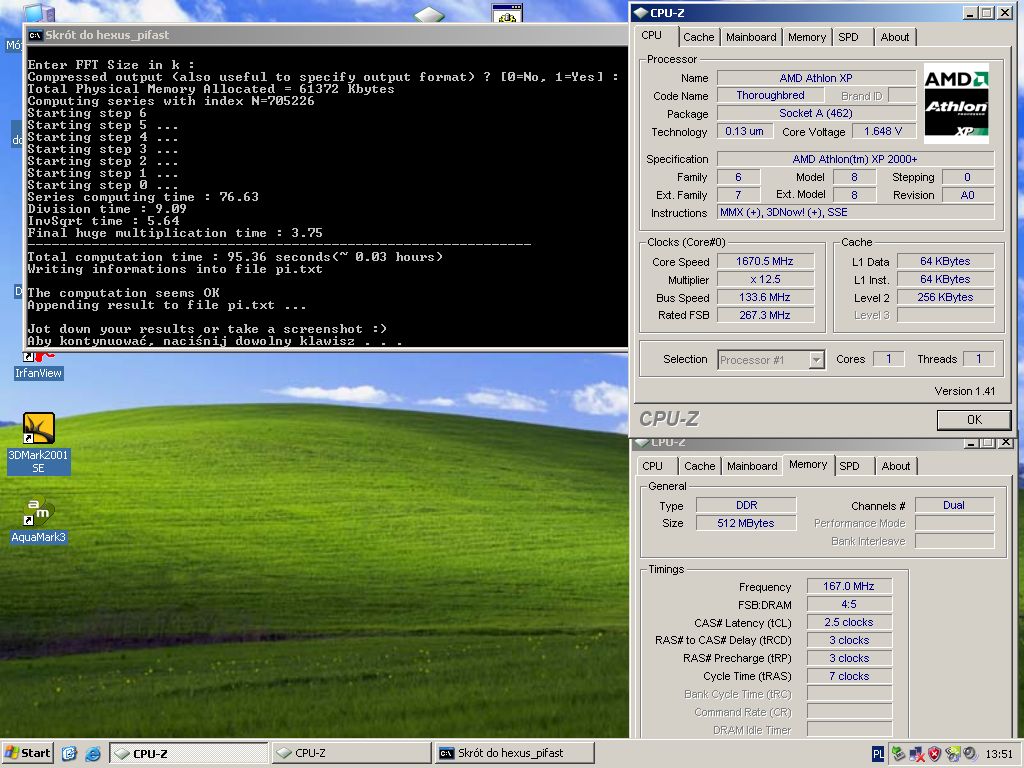Click the 'Socket A (462)' Package value
Screen dimensions: 1024x768
point(816,114)
